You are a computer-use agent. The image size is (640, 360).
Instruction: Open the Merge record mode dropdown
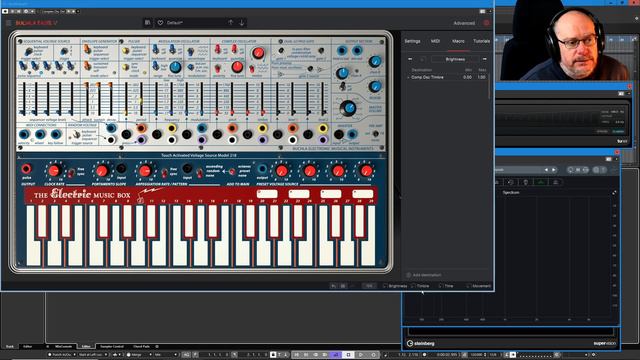[138, 355]
